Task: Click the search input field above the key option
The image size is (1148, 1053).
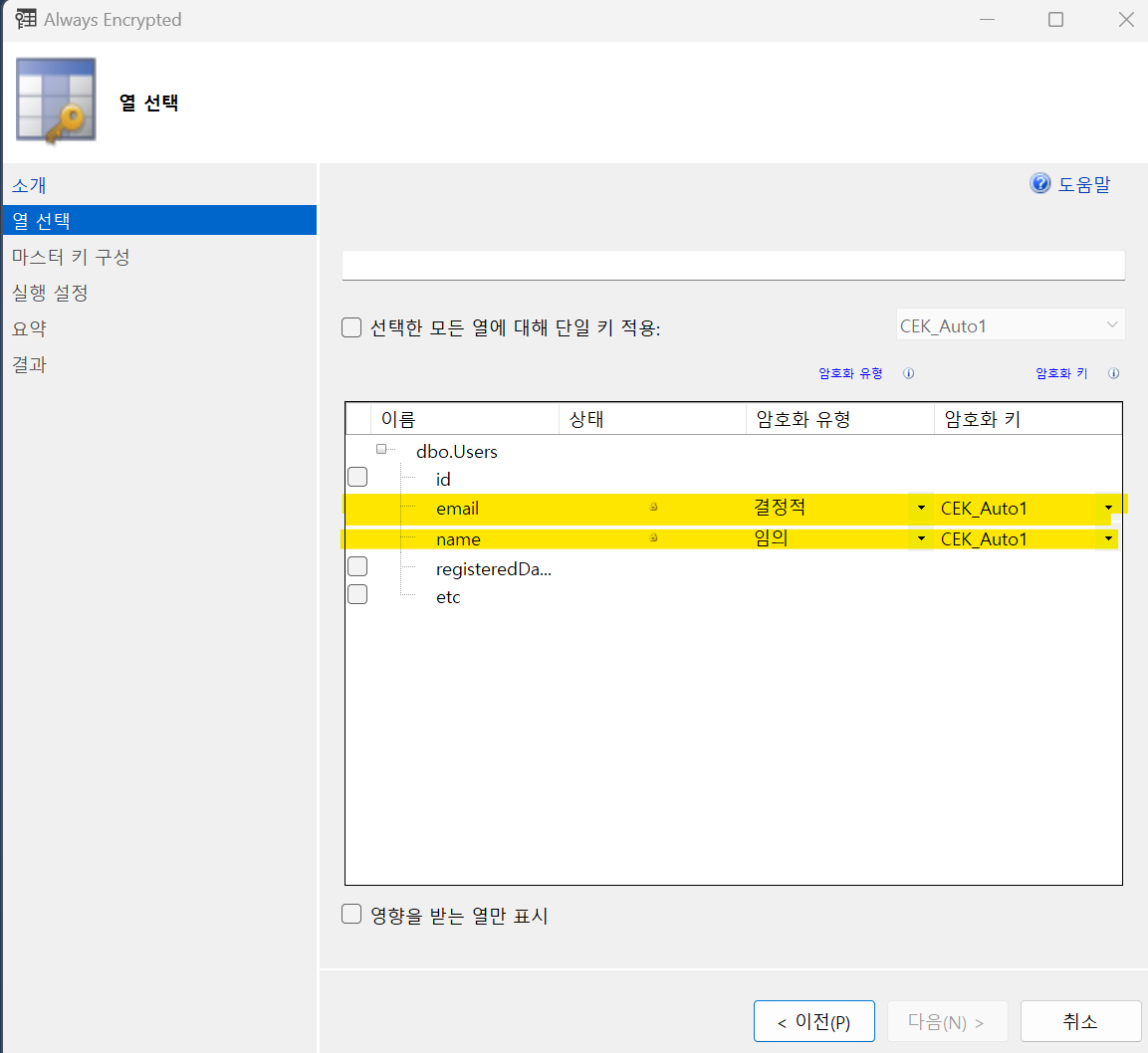Action: (x=733, y=266)
